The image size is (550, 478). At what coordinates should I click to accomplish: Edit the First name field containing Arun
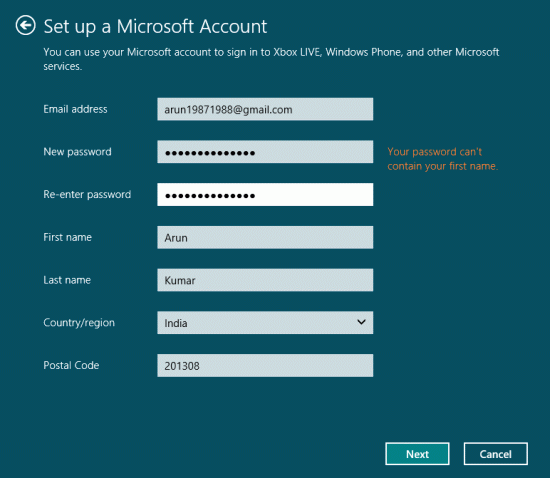(265, 237)
